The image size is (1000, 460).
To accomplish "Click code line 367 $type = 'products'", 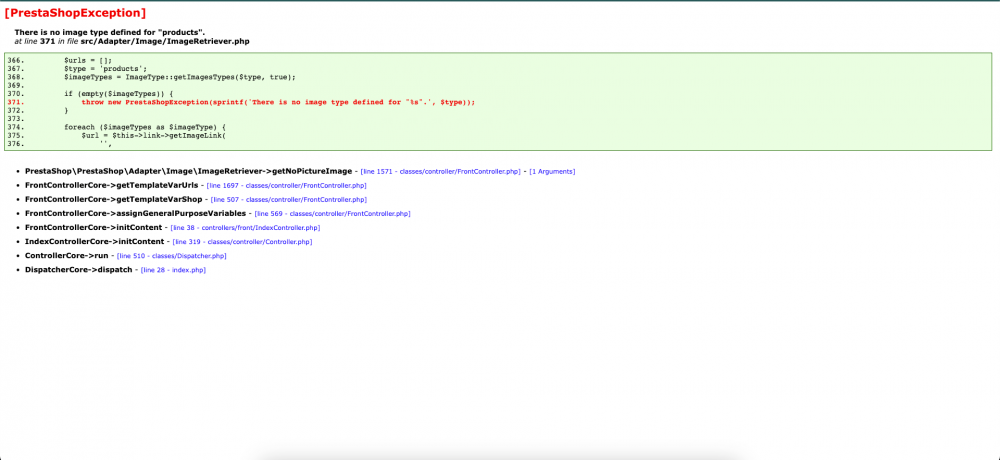I will pyautogui.click(x=105, y=68).
